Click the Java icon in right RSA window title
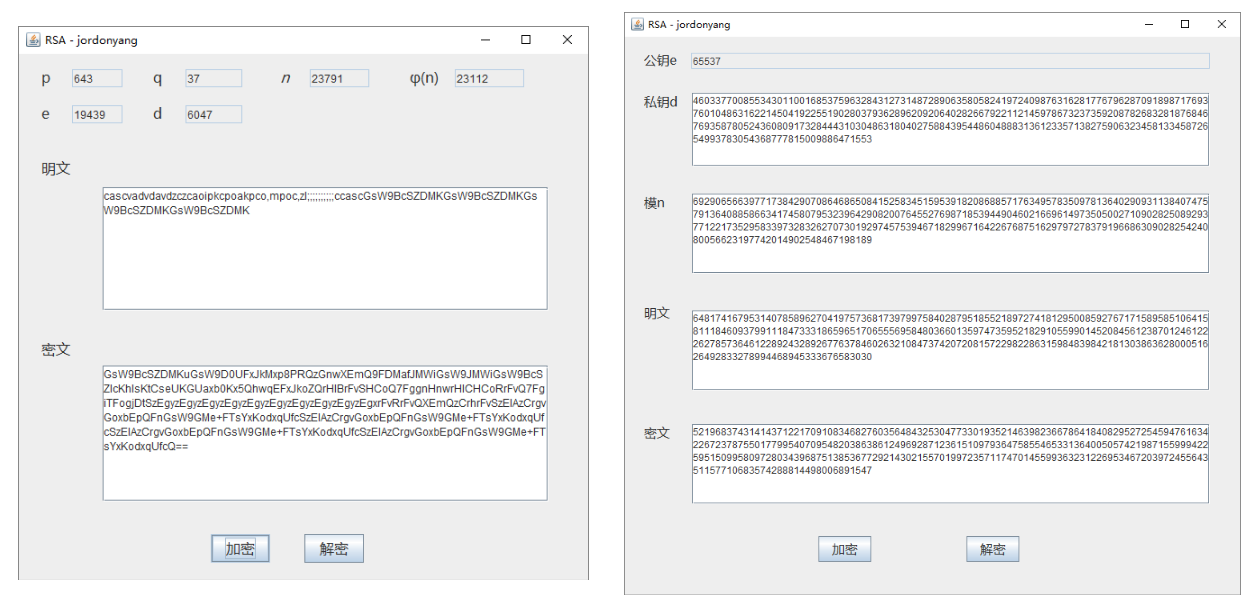The height and width of the screenshot is (607, 1253). (637, 24)
